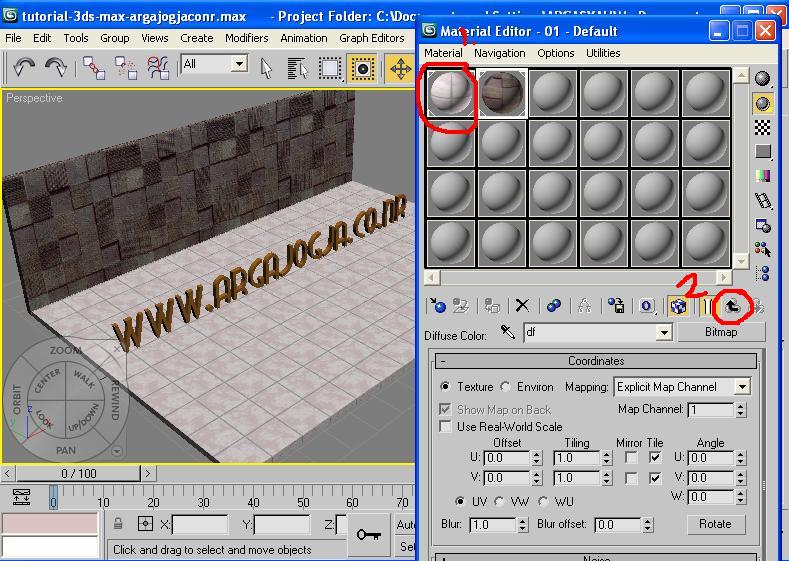789x561 pixels.
Task: Click the Redo arrow in main toolbar
Action: pos(55,67)
